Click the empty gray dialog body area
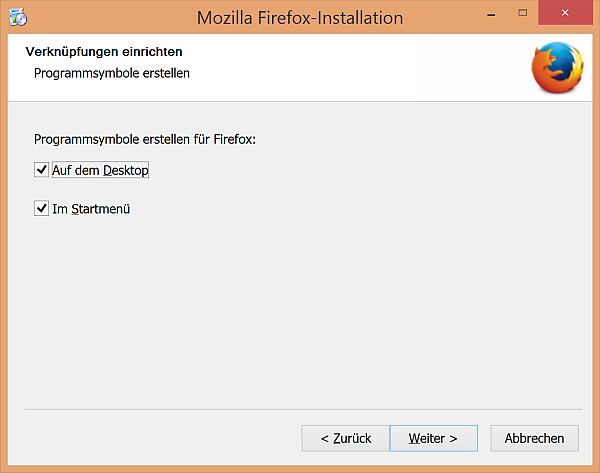This screenshot has width=600, height=473. coord(306,306)
